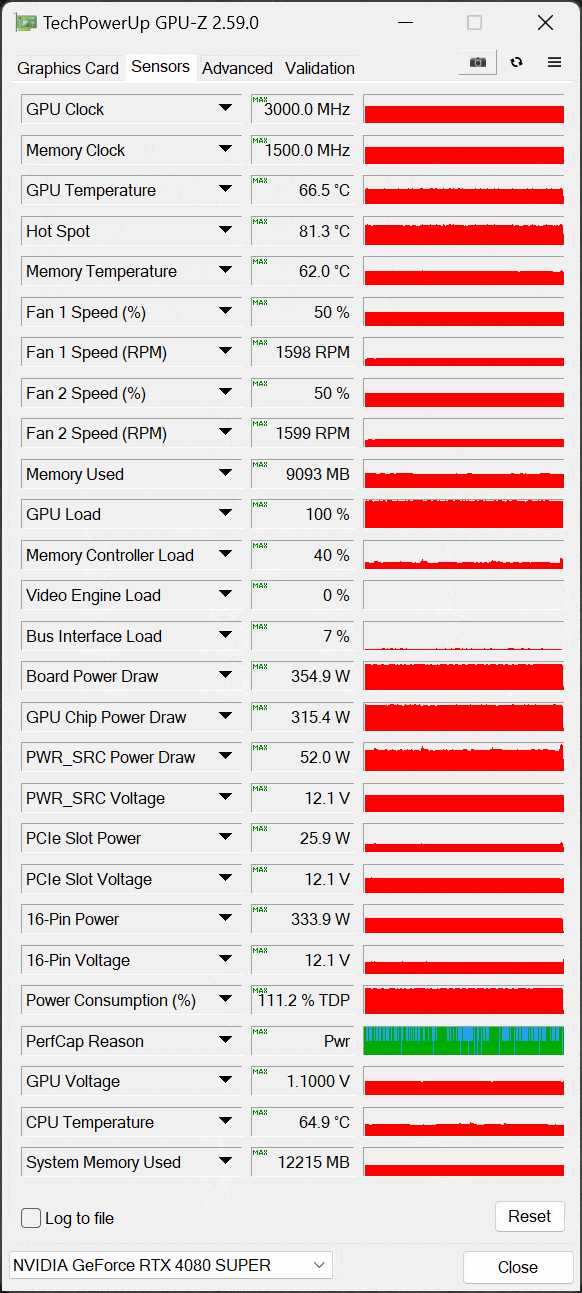
Task: Enable the Log to file checkbox
Action: tap(31, 1218)
